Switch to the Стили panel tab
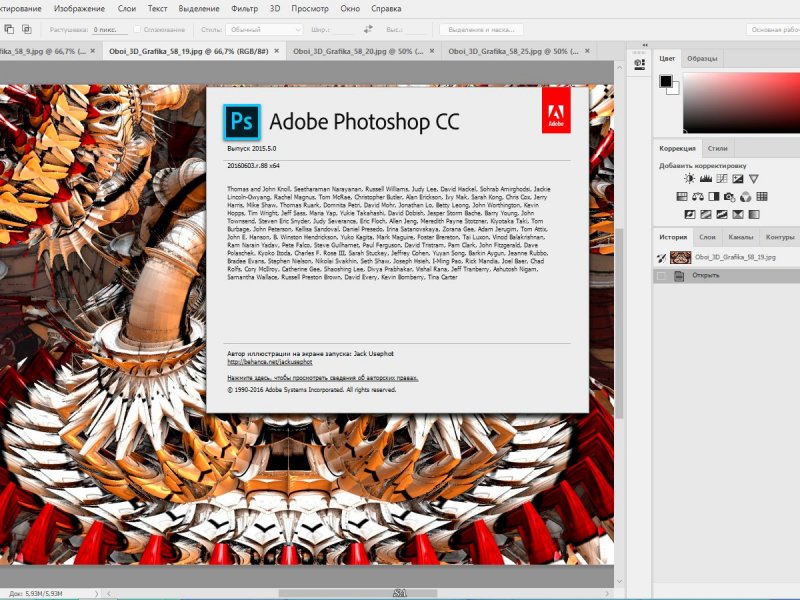Viewport: 800px width, 600px height. (x=717, y=148)
